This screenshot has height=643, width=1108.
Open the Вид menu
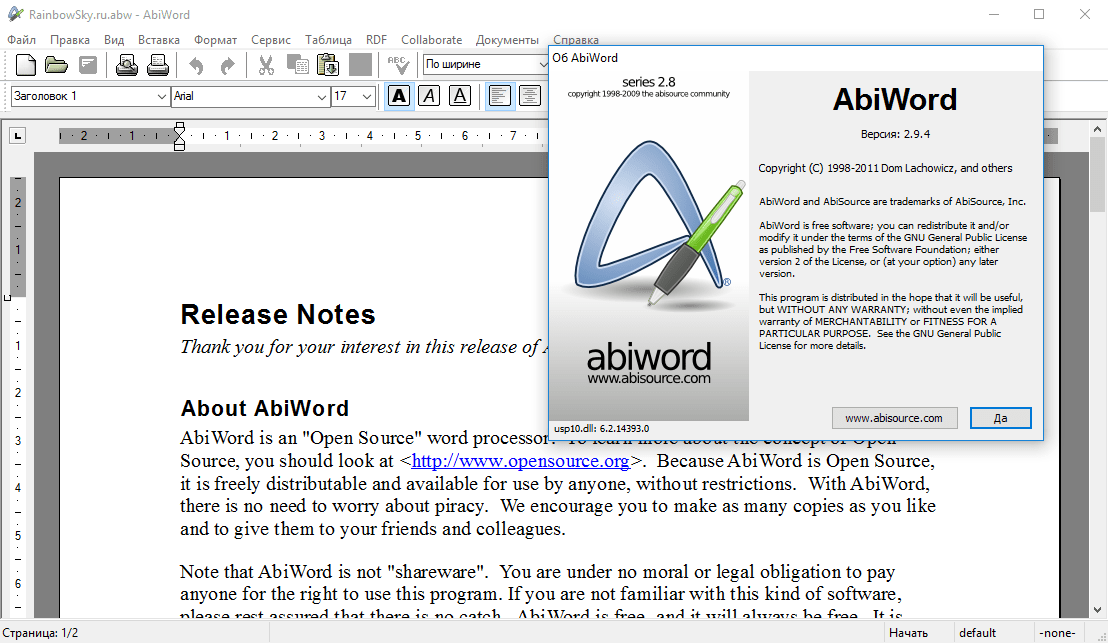coord(114,40)
